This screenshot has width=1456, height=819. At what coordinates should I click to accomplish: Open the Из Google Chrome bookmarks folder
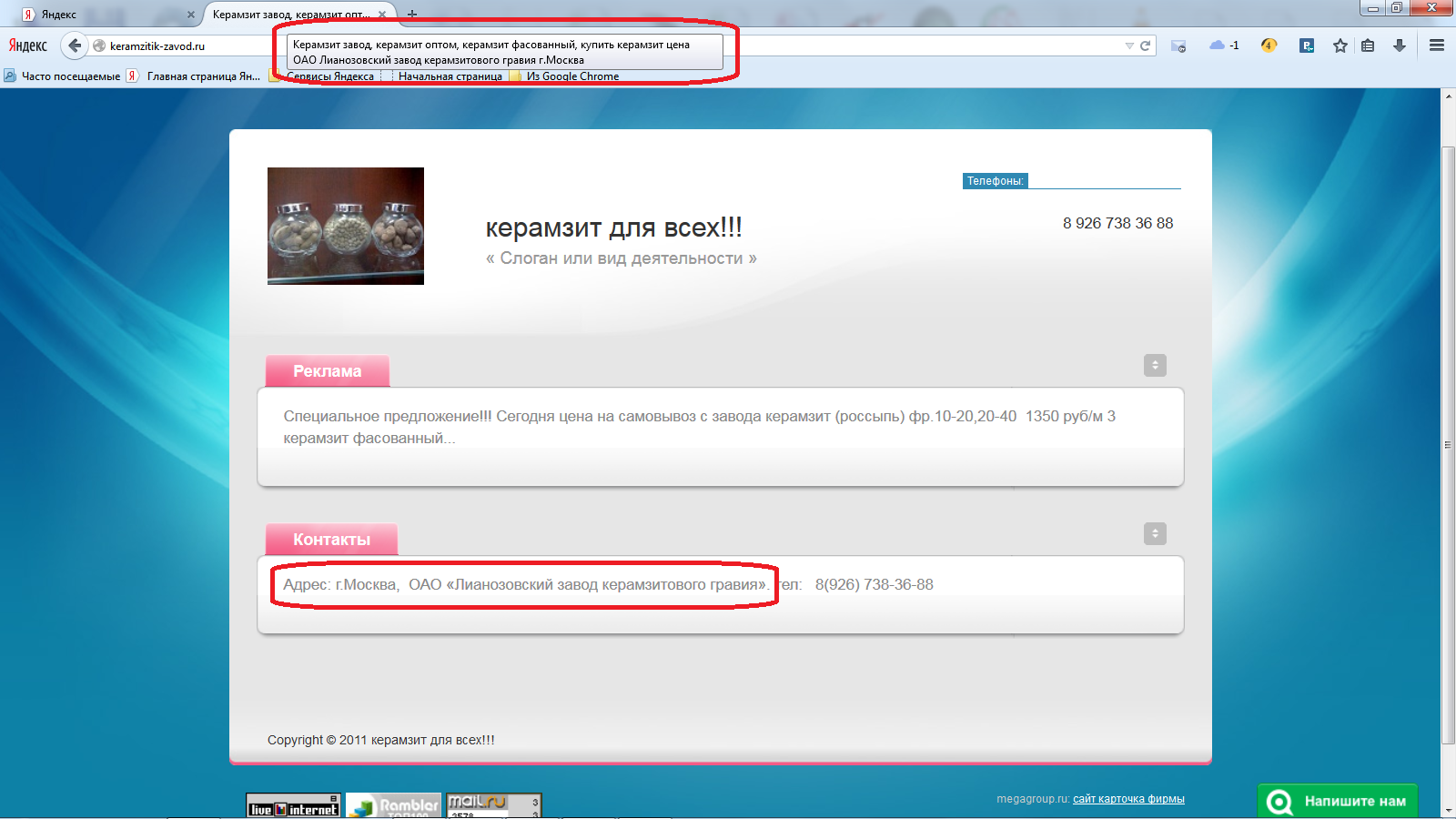tap(564, 76)
